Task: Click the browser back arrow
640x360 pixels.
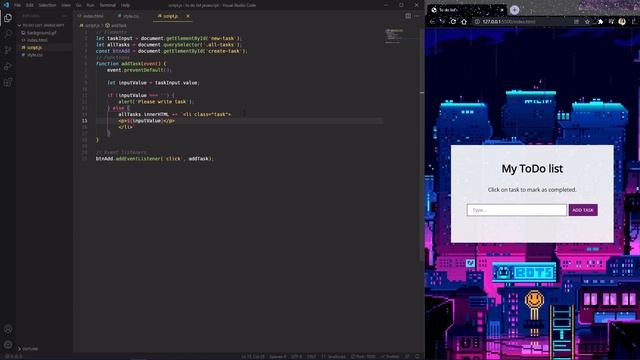Action: click(x=433, y=22)
